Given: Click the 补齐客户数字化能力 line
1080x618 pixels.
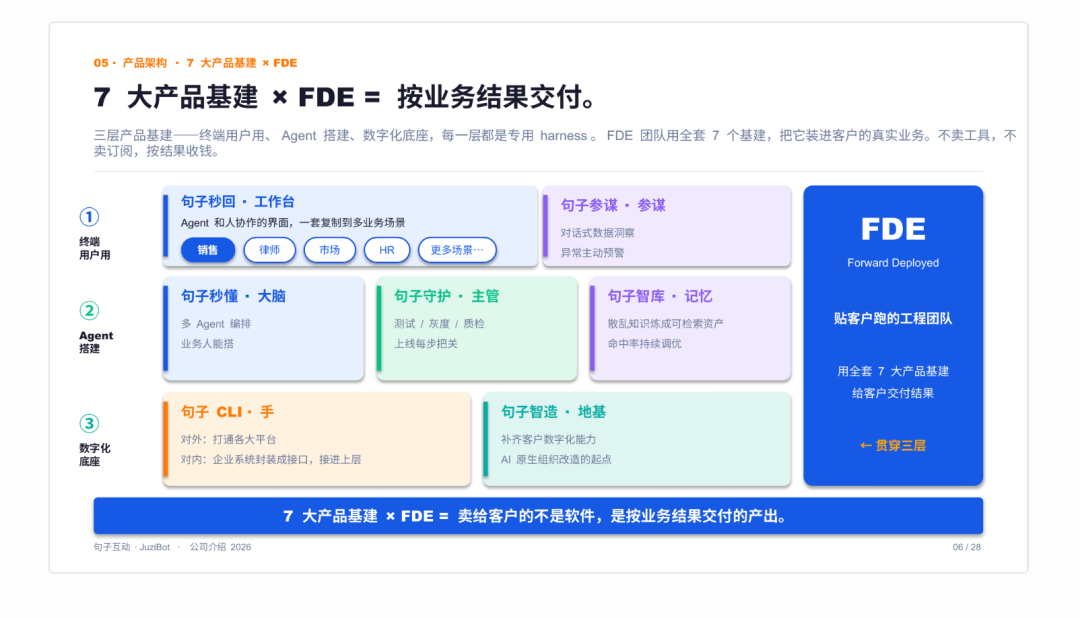Looking at the screenshot, I should tap(548, 440).
